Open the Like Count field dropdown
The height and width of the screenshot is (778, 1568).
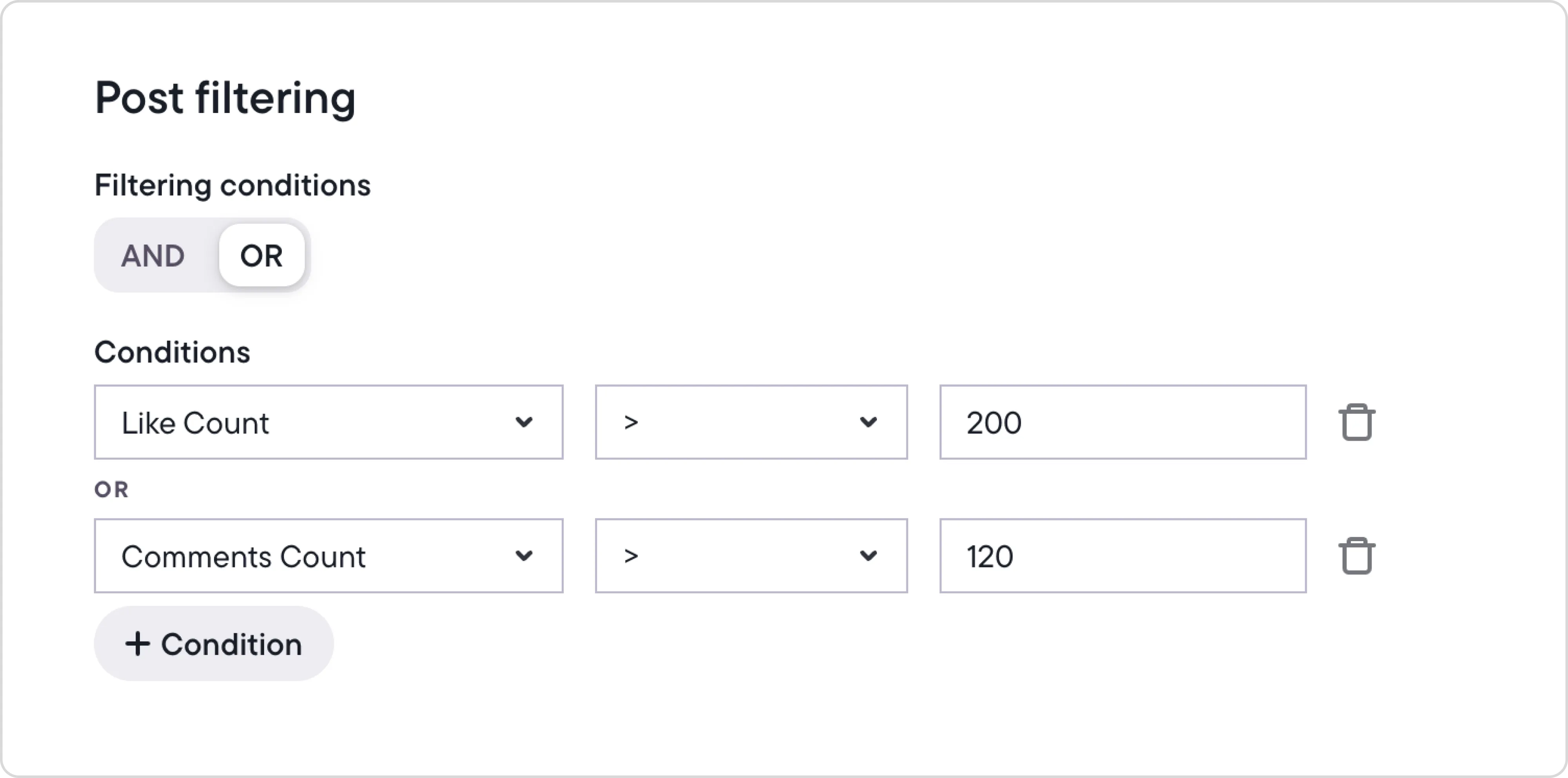point(329,422)
